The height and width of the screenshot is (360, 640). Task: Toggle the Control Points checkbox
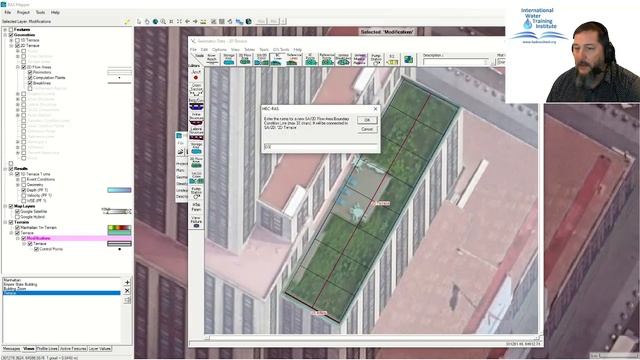[x=36, y=249]
